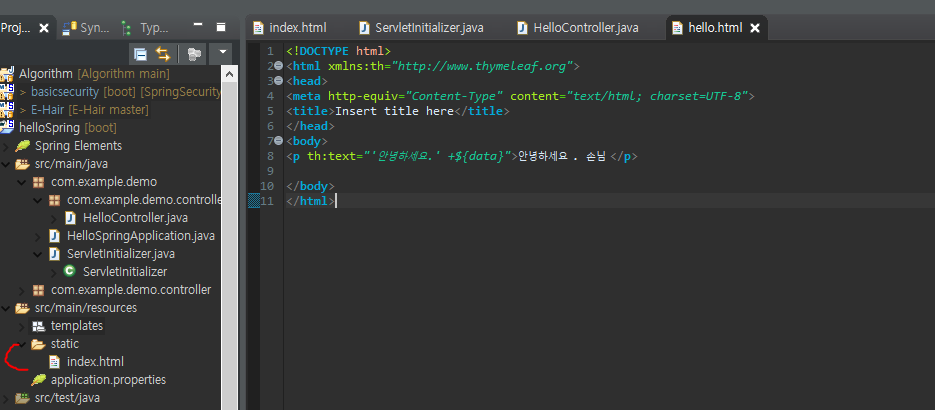Select the basicsecurity [boot] project row

[110, 92]
